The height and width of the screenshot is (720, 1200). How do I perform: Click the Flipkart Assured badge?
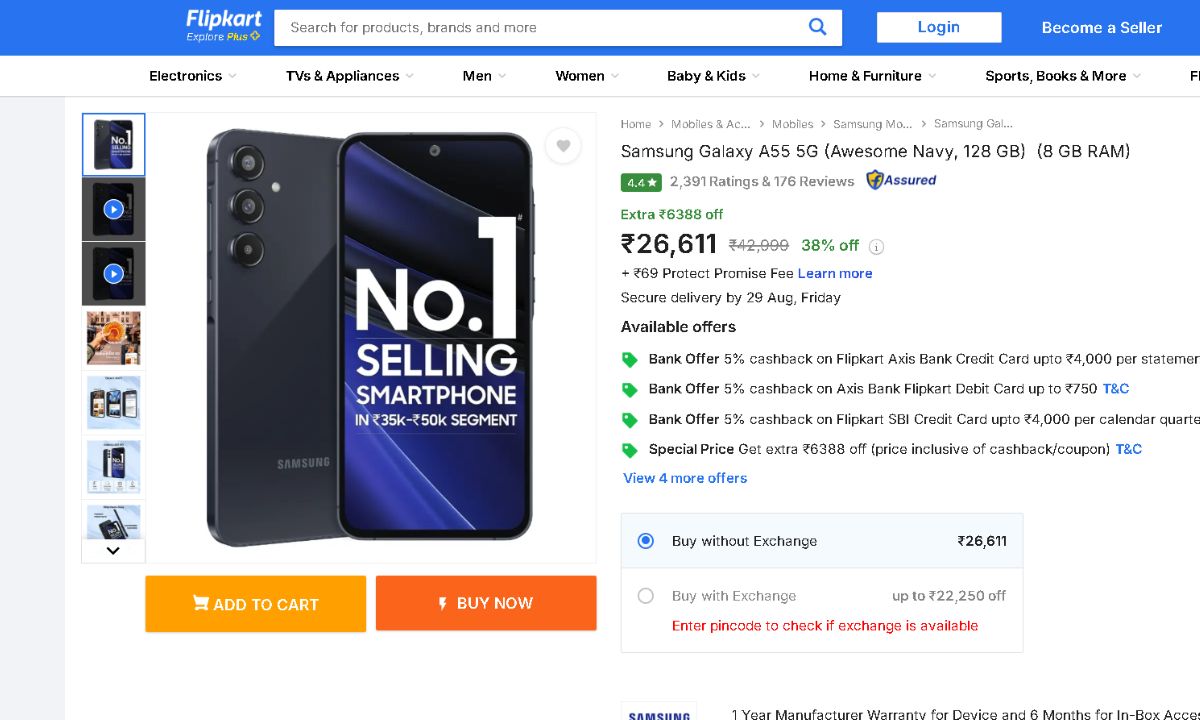pos(901,181)
